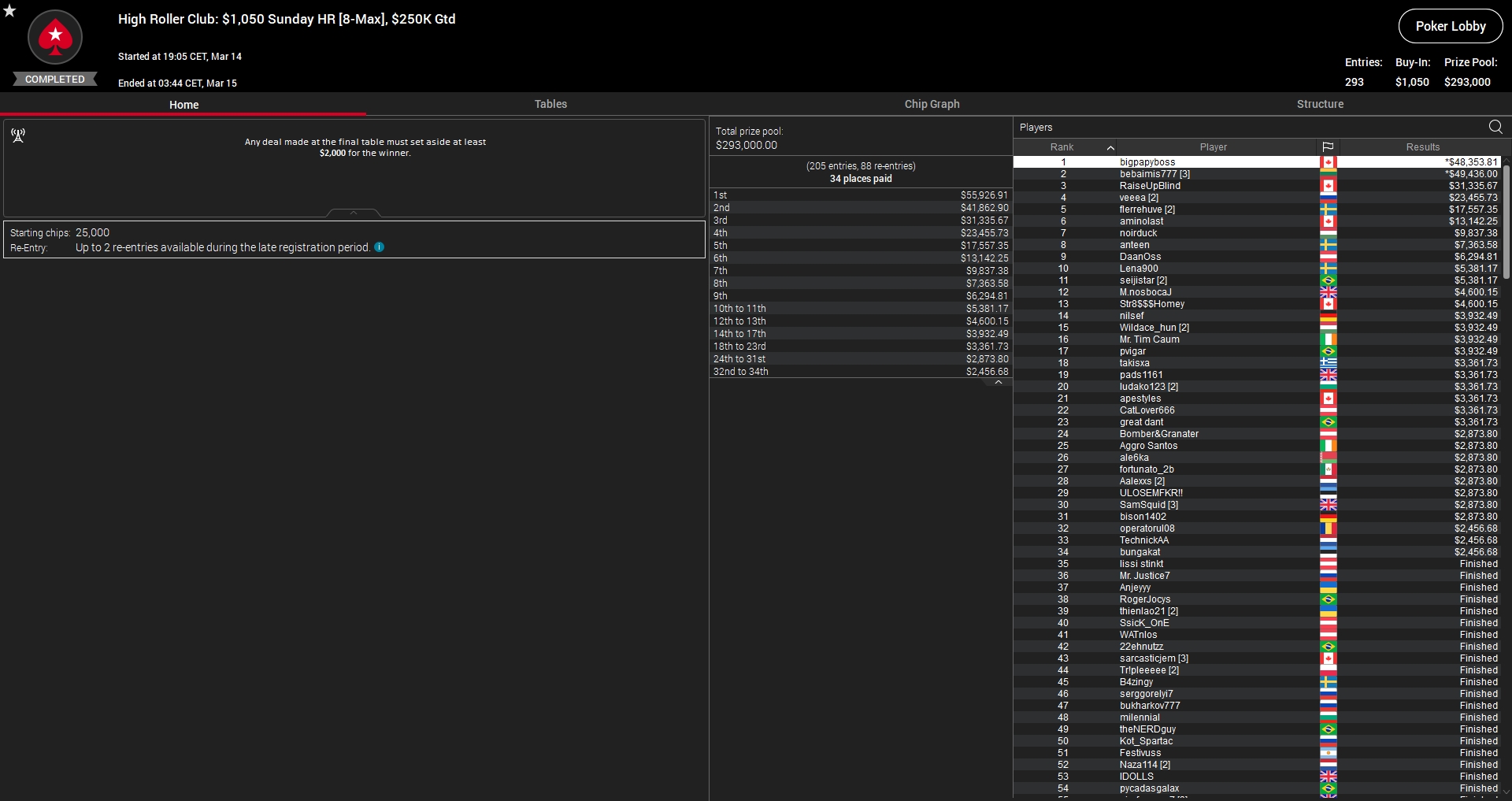Click the 1st place prize row
Screen dimensions: 1512x801
[861, 195]
